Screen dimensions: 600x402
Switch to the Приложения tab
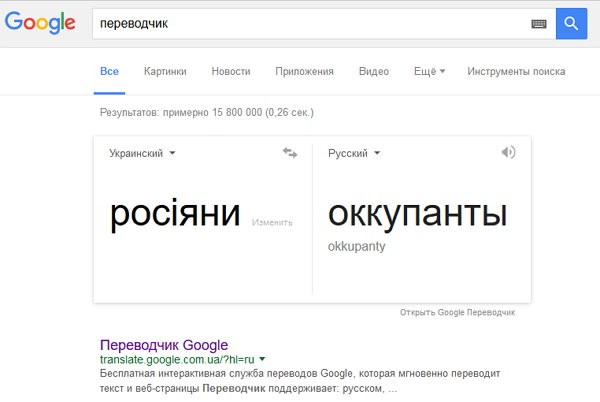(x=304, y=72)
